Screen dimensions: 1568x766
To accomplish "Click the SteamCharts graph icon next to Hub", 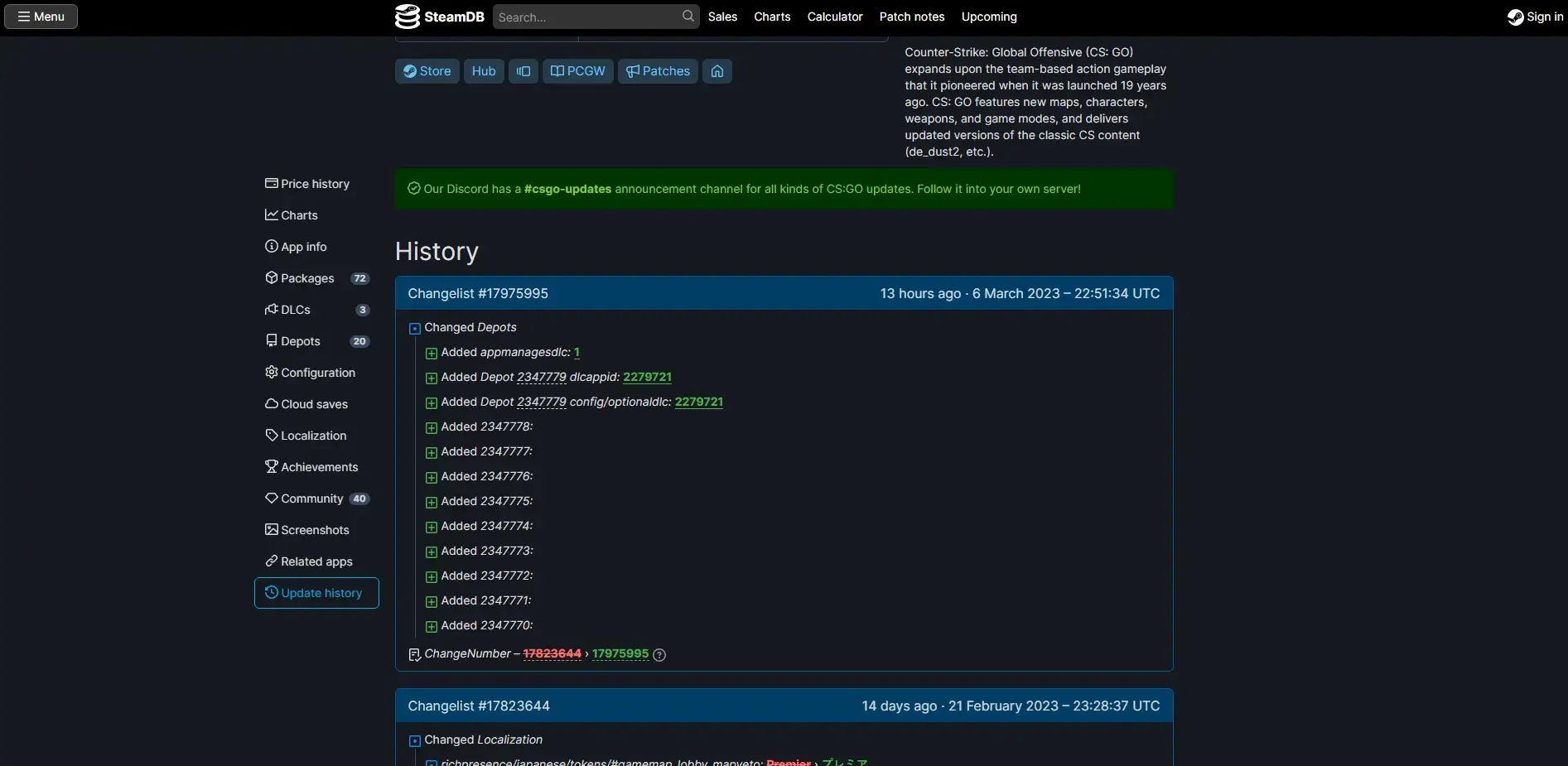I will point(523,71).
